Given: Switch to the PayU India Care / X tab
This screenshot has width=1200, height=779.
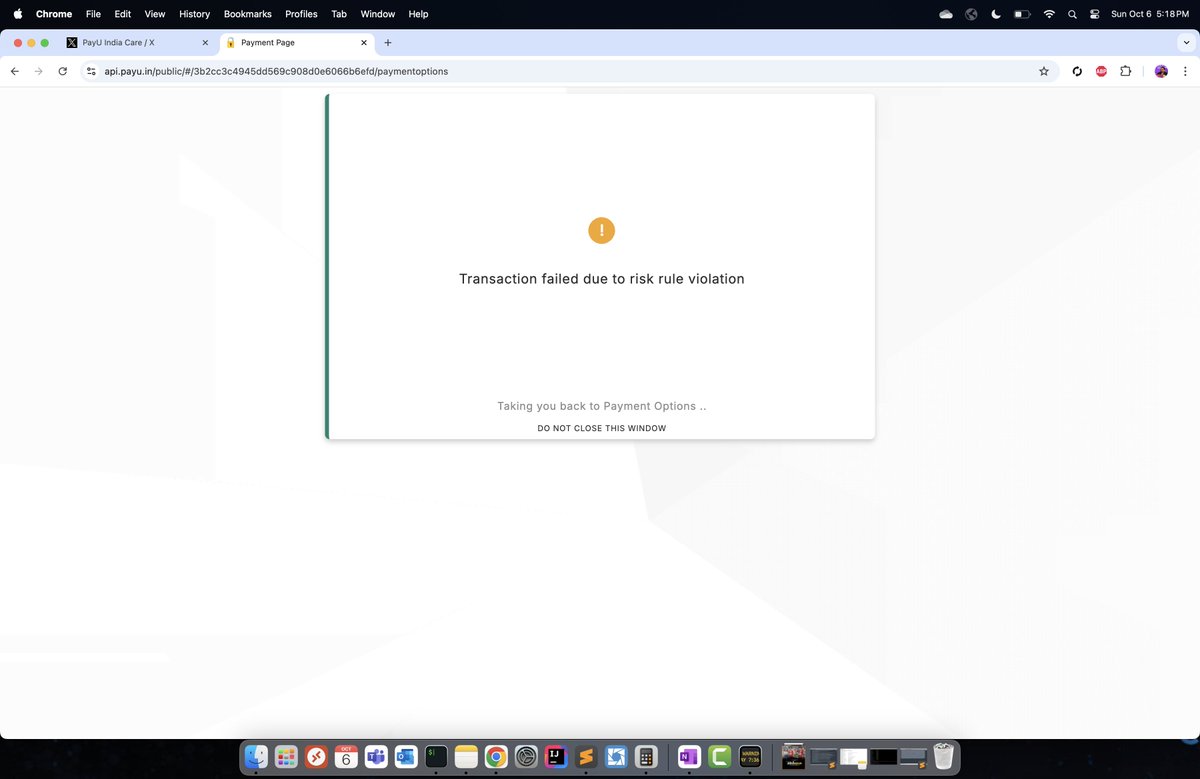Looking at the screenshot, I should pyautogui.click(x=136, y=43).
